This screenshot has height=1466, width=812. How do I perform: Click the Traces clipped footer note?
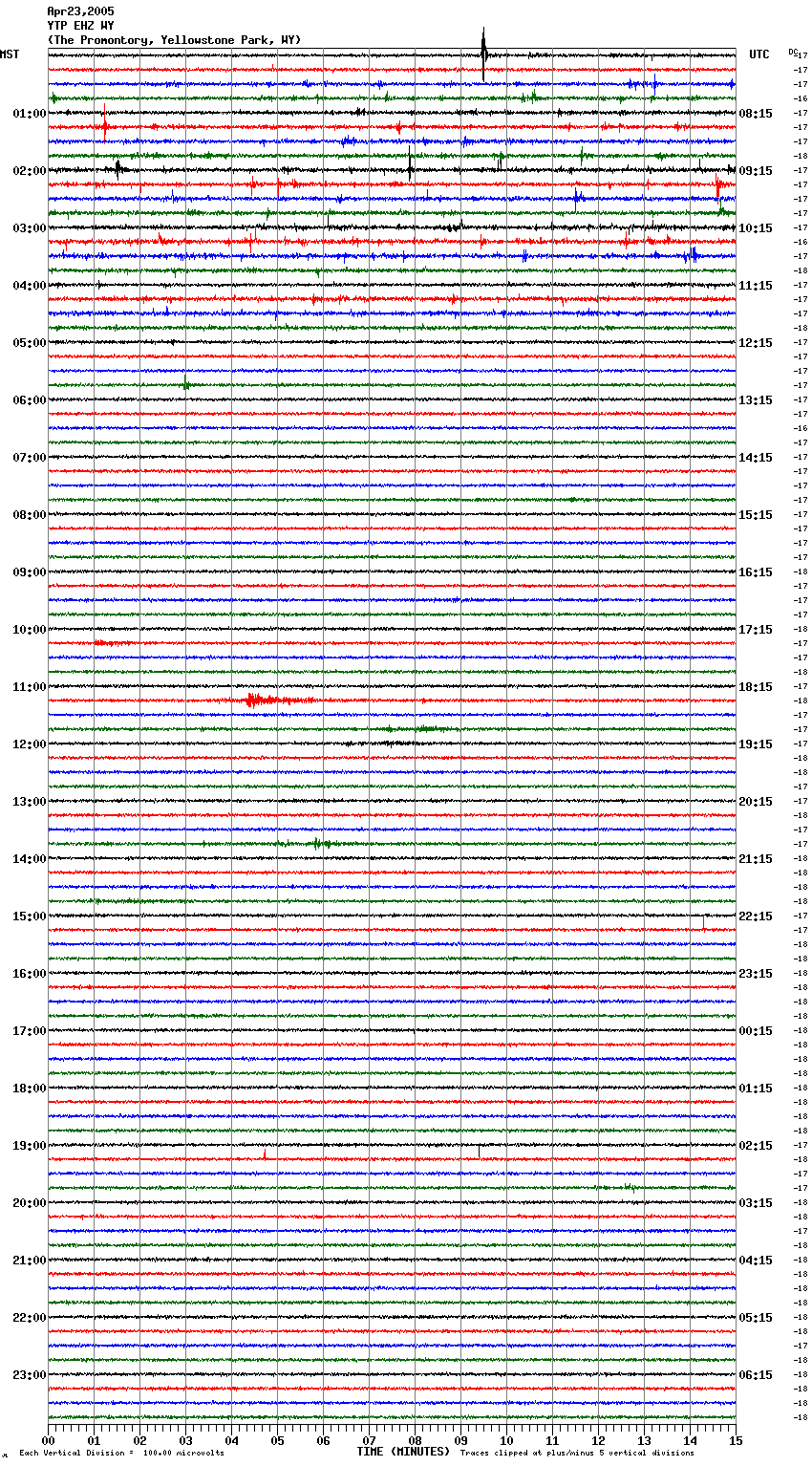(x=577, y=1453)
